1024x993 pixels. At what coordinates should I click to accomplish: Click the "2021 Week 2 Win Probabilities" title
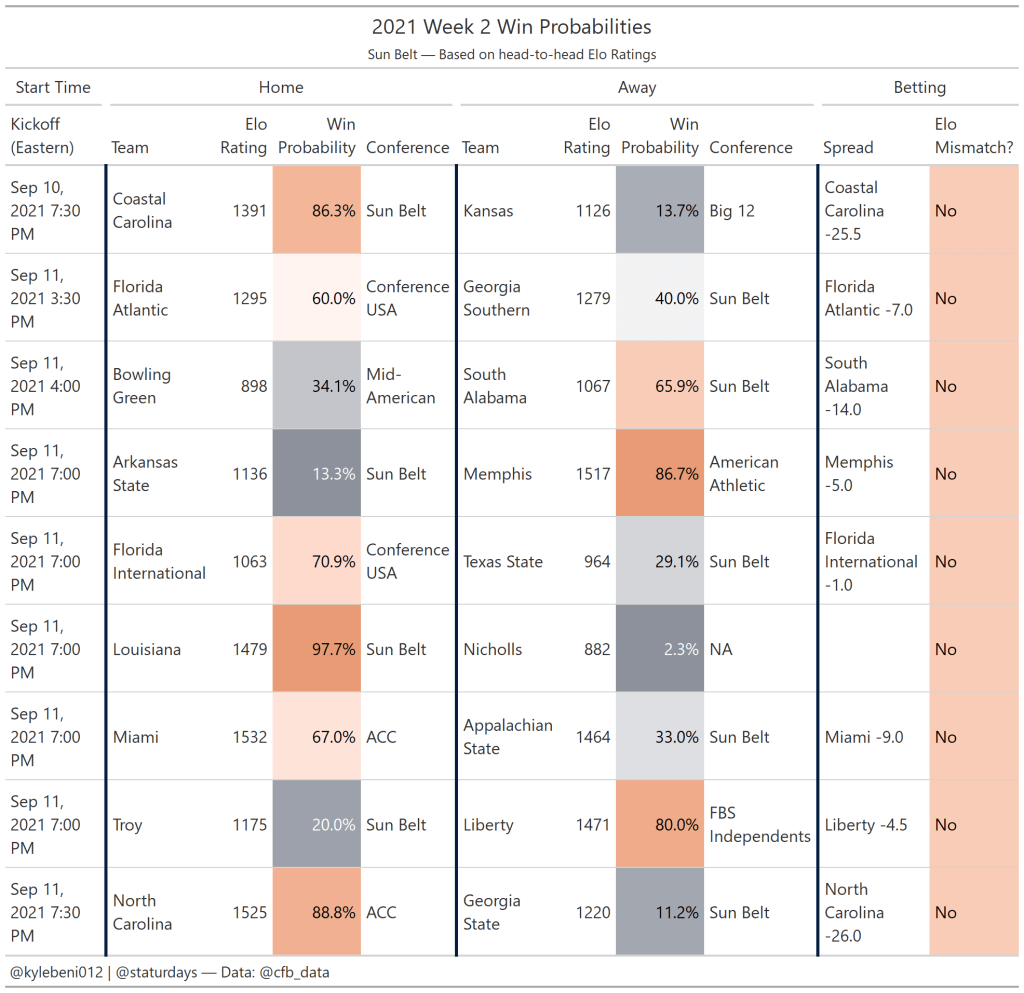(x=511, y=27)
